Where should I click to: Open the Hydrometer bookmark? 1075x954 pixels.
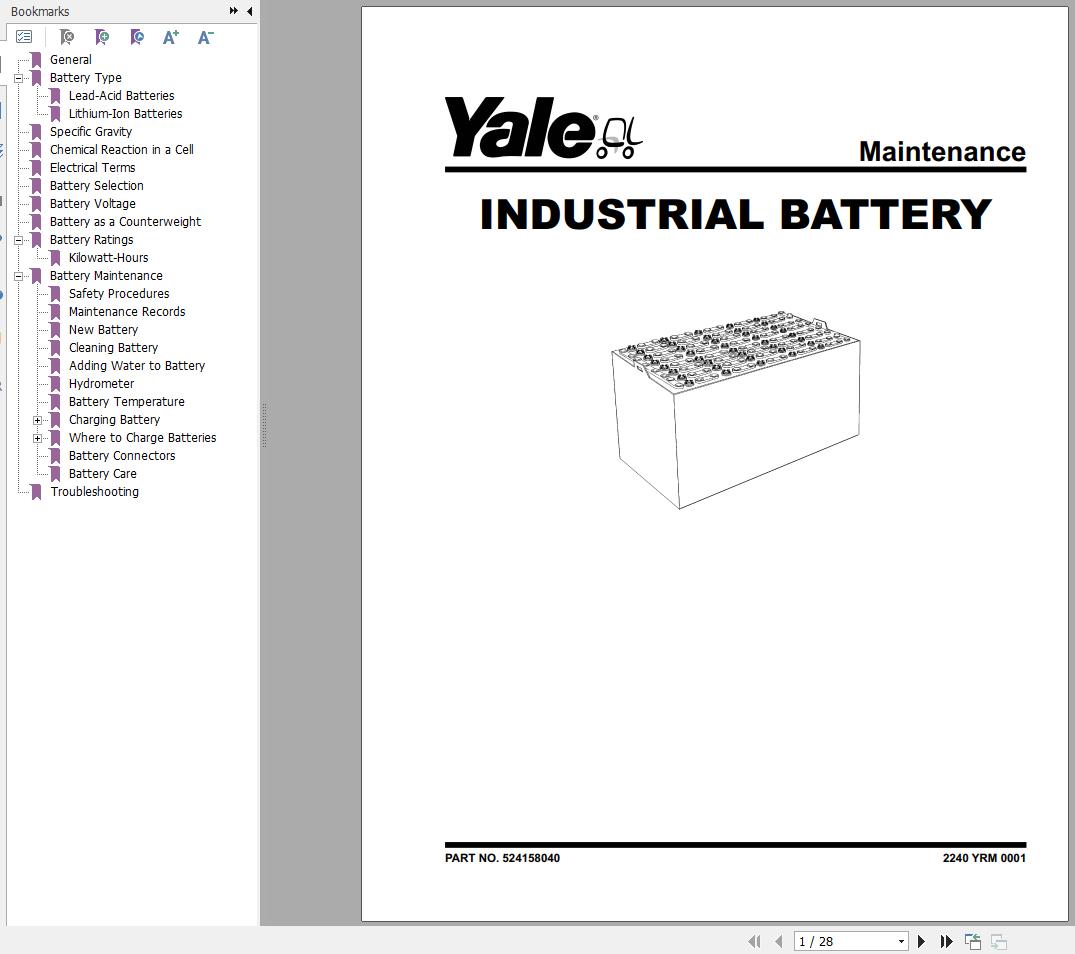pos(101,383)
